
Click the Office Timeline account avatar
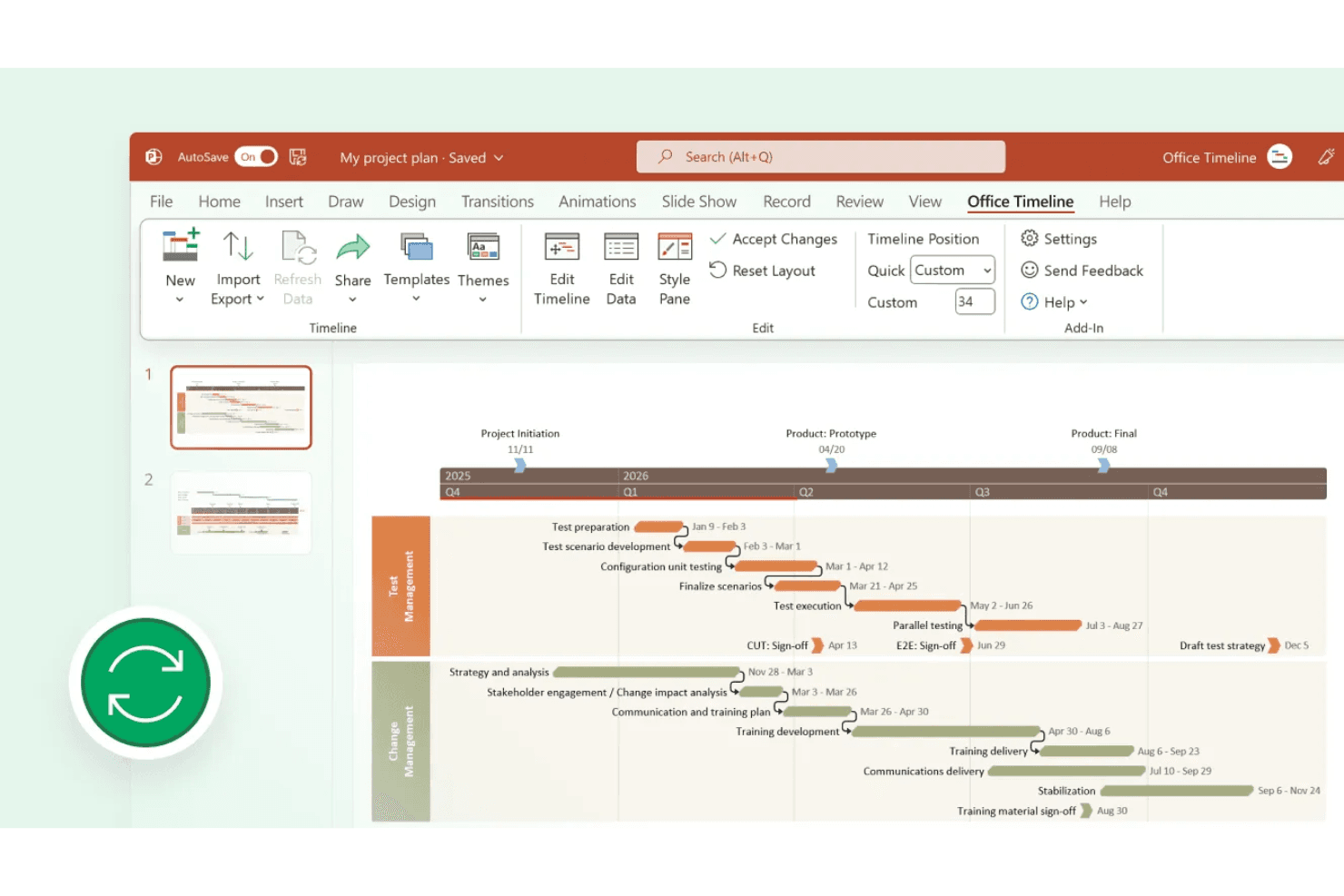point(1280,157)
